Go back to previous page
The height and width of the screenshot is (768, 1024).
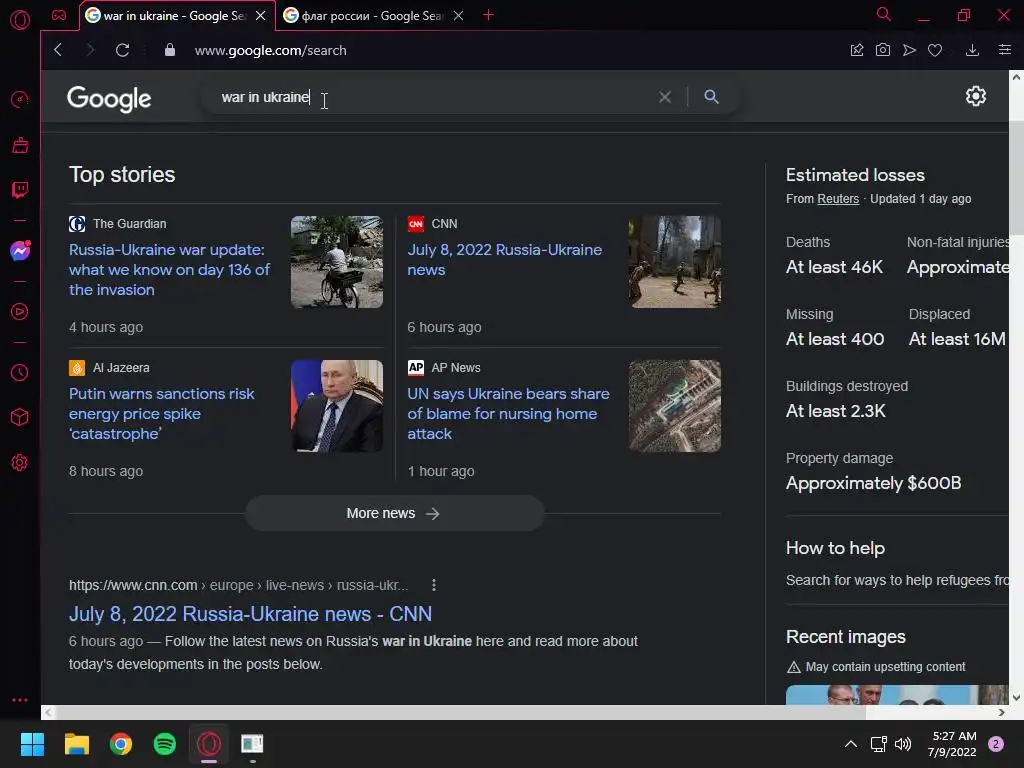click(58, 50)
